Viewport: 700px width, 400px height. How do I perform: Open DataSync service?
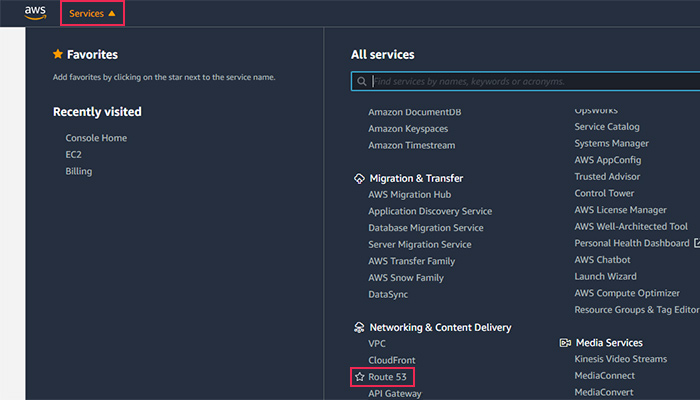tap(388, 295)
